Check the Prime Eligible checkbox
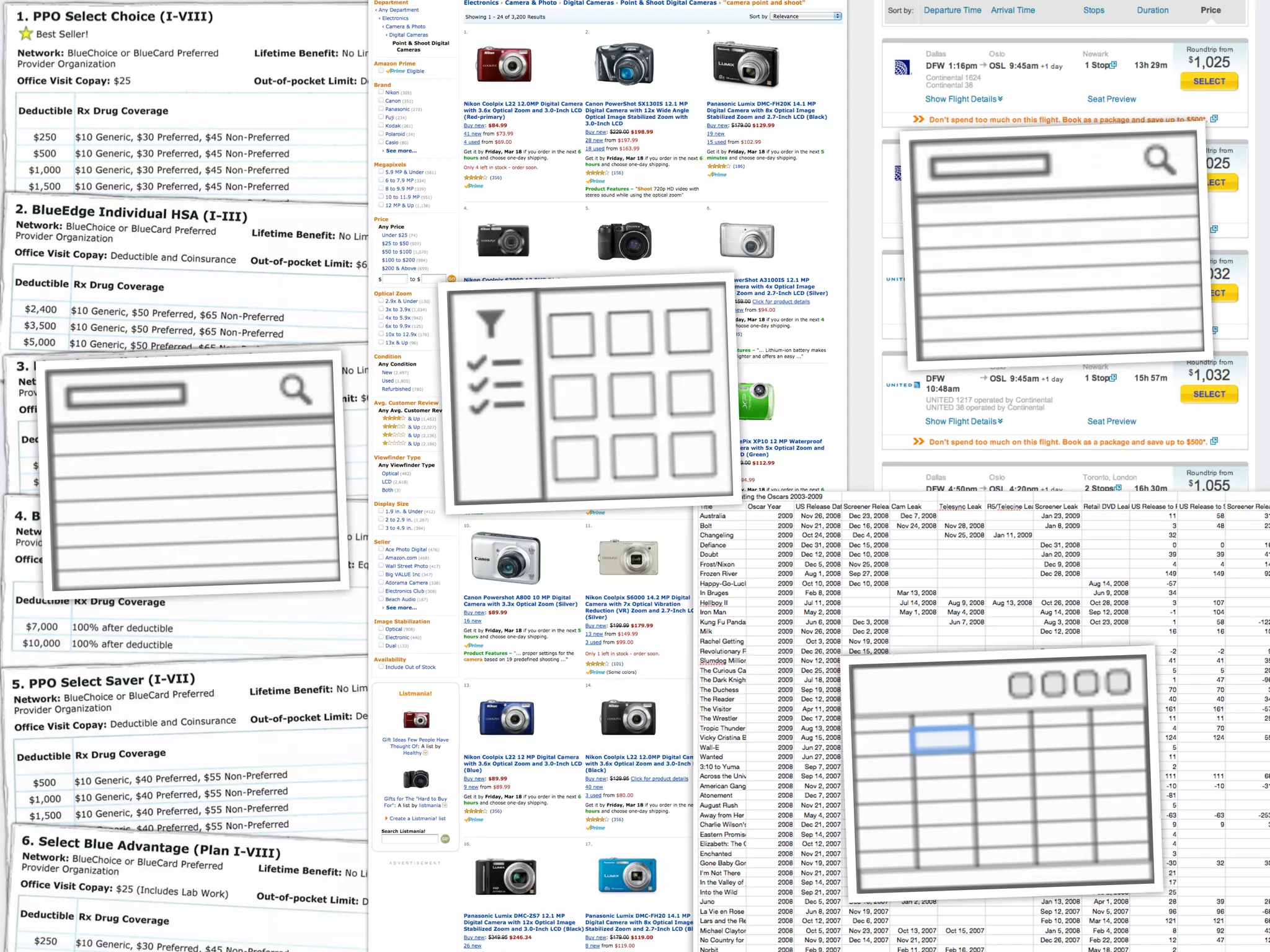 [x=381, y=71]
